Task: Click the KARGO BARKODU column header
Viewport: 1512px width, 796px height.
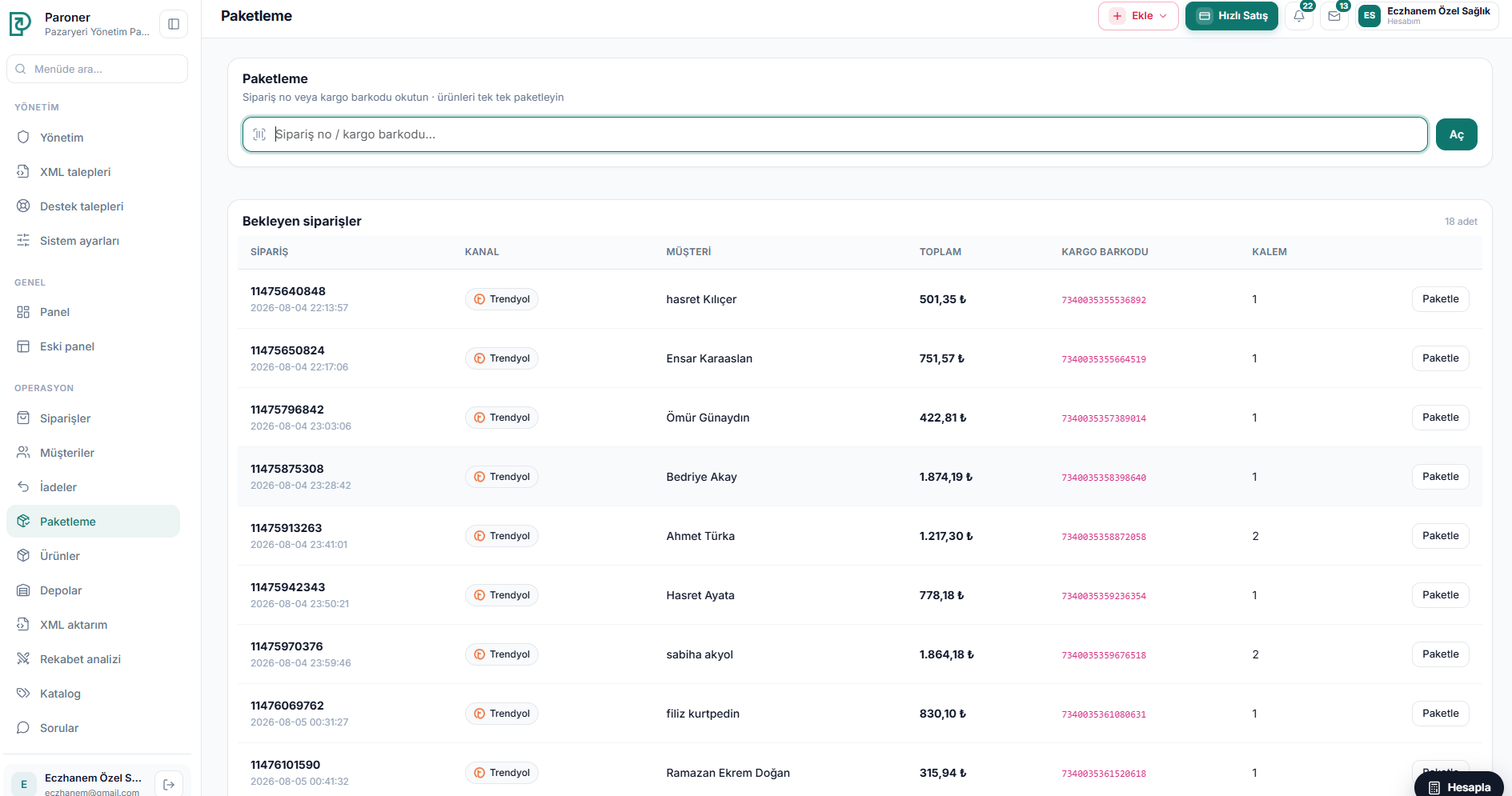Action: point(1105,252)
